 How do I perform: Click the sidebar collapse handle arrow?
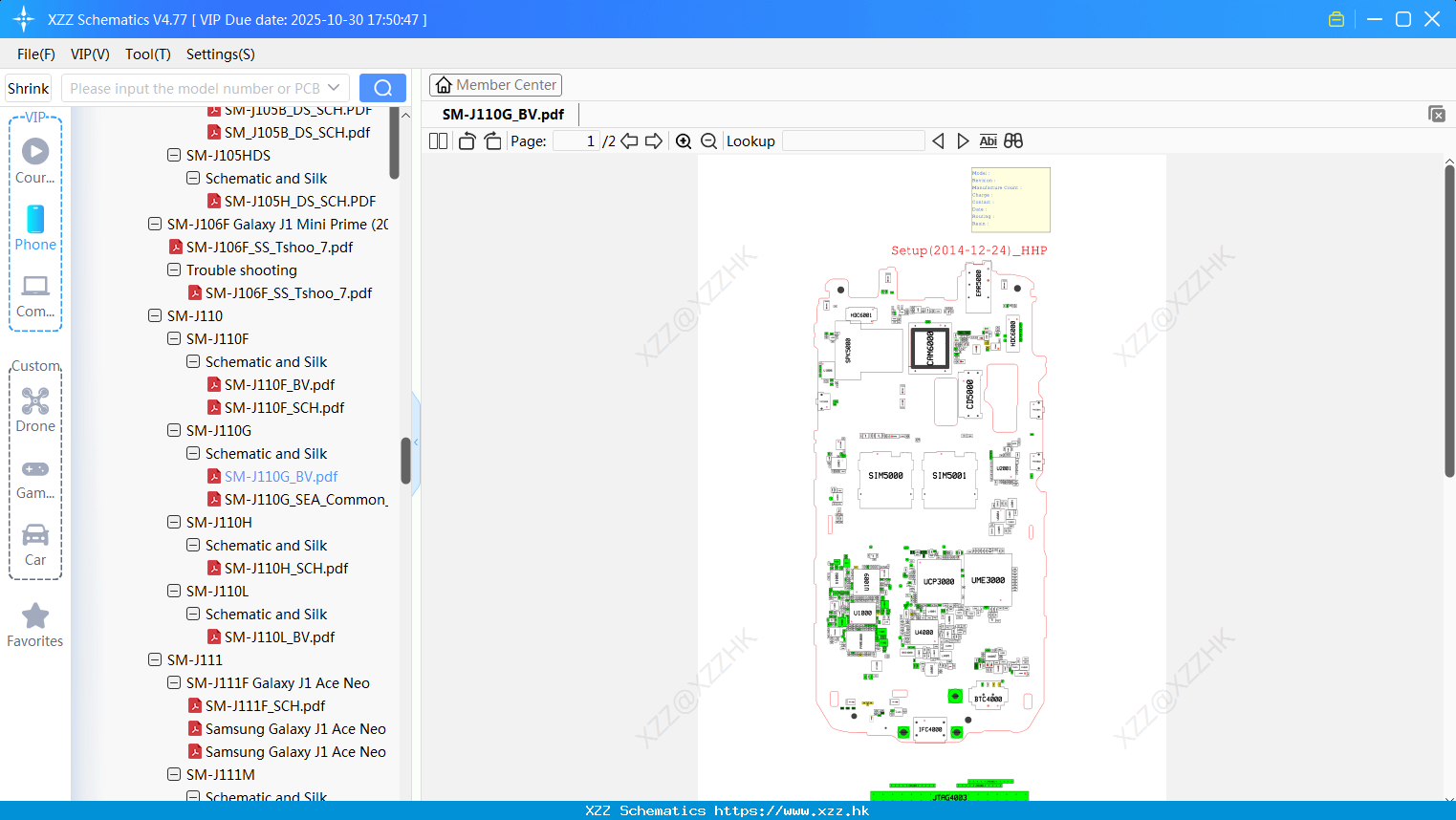(x=416, y=442)
